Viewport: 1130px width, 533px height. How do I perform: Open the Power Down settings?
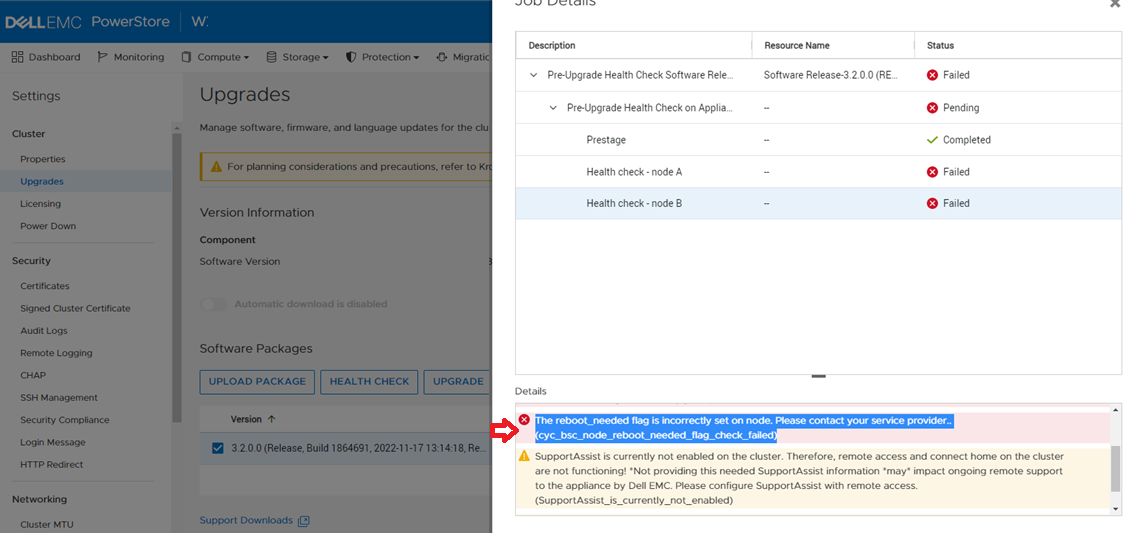point(48,226)
